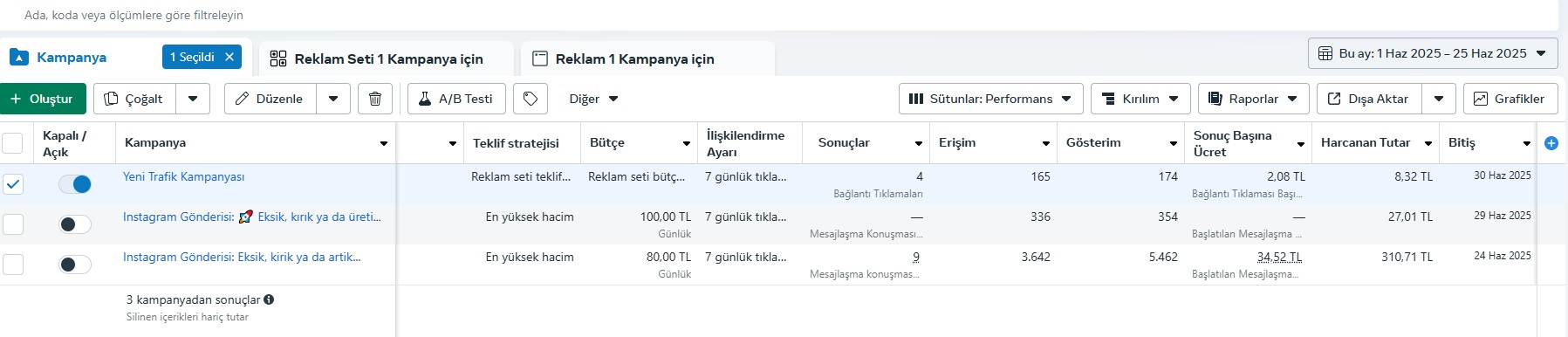The width and height of the screenshot is (1568, 337).
Task: Open the Diğer menu
Action: (x=593, y=99)
